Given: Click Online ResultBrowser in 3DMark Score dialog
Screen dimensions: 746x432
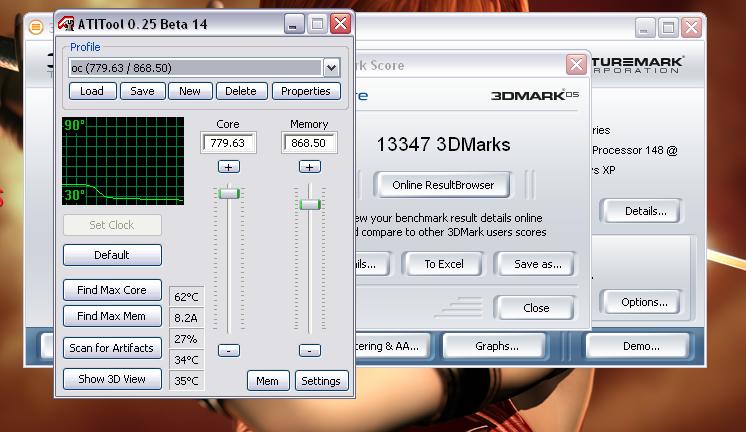Looking at the screenshot, I should 443,185.
